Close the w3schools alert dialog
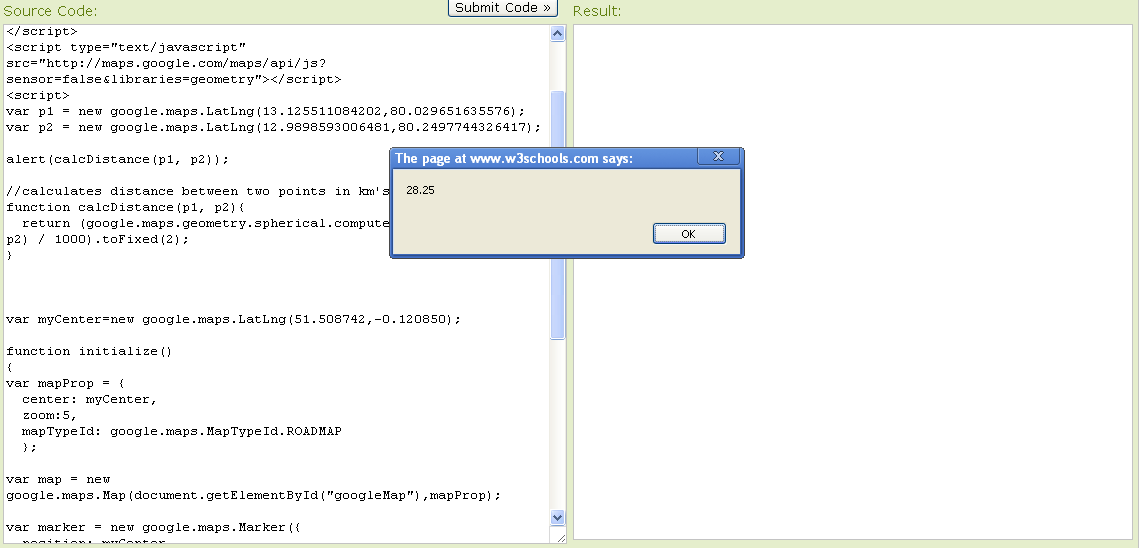This screenshot has height=548, width=1143. [718, 156]
